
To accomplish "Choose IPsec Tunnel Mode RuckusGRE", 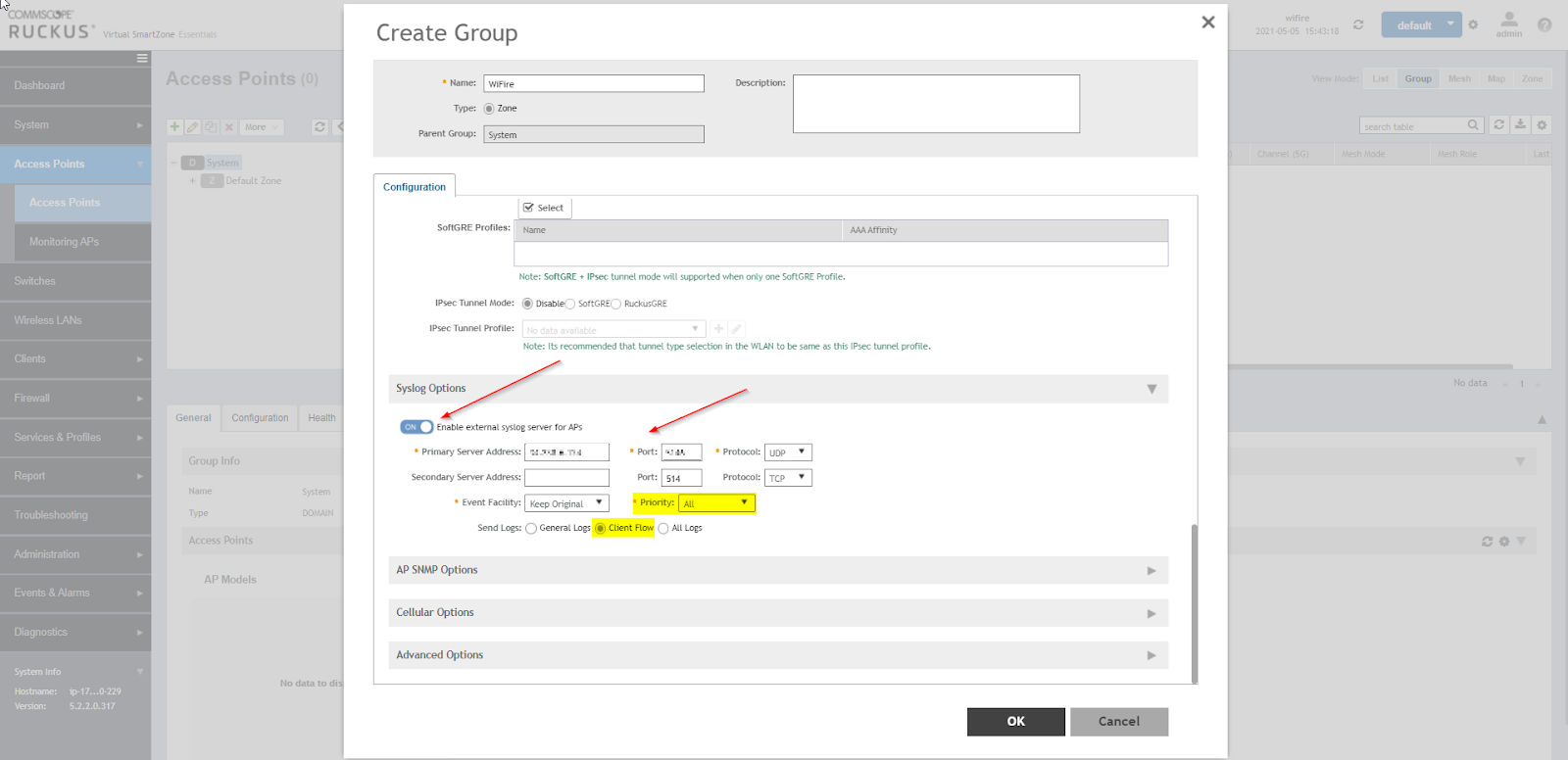I will pos(615,304).
